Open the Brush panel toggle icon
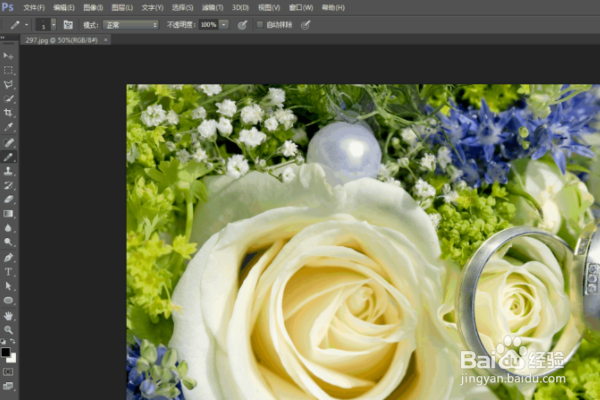The image size is (600, 400). pyautogui.click(x=68, y=25)
